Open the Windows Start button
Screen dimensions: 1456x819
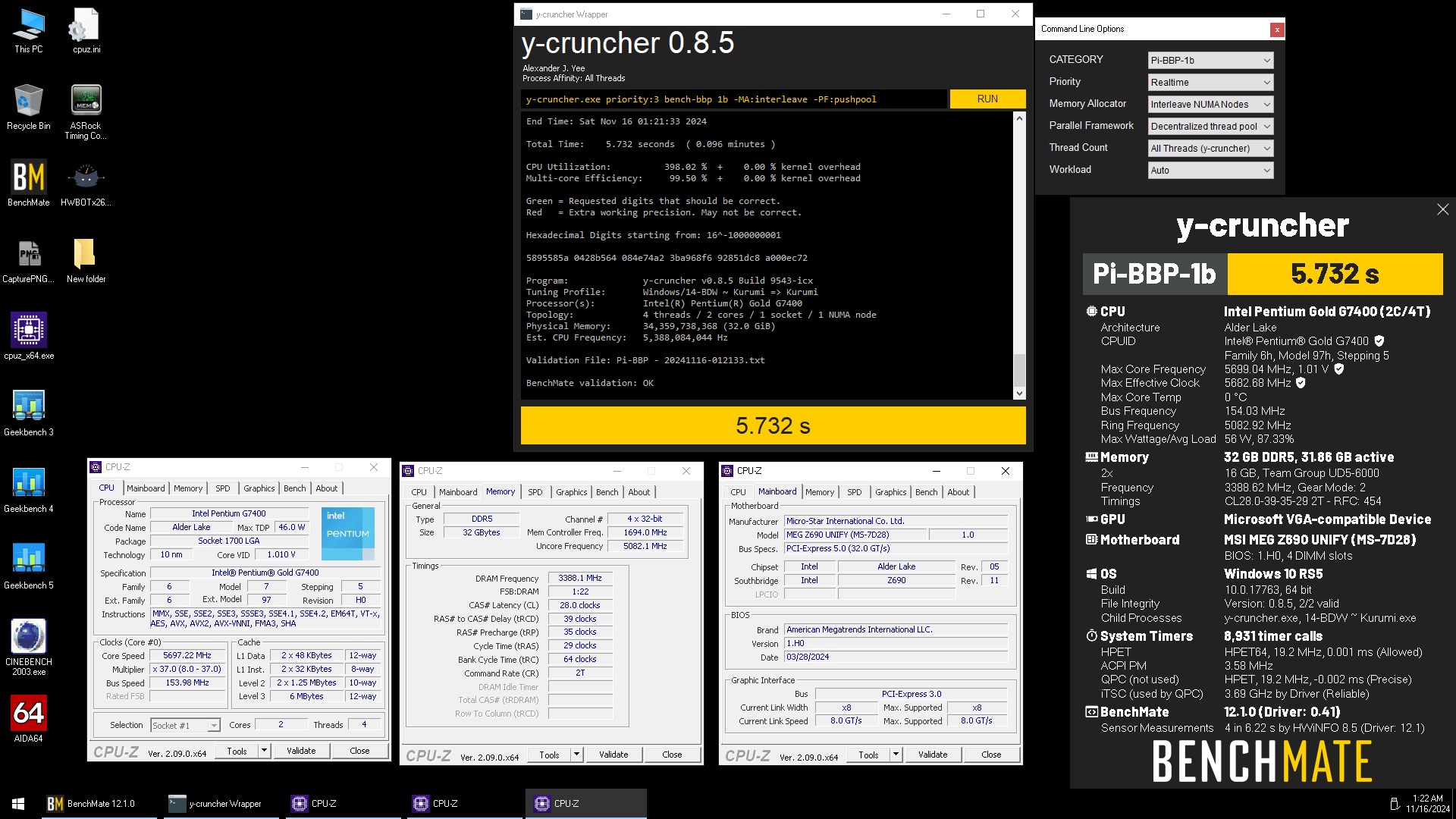click(x=18, y=804)
